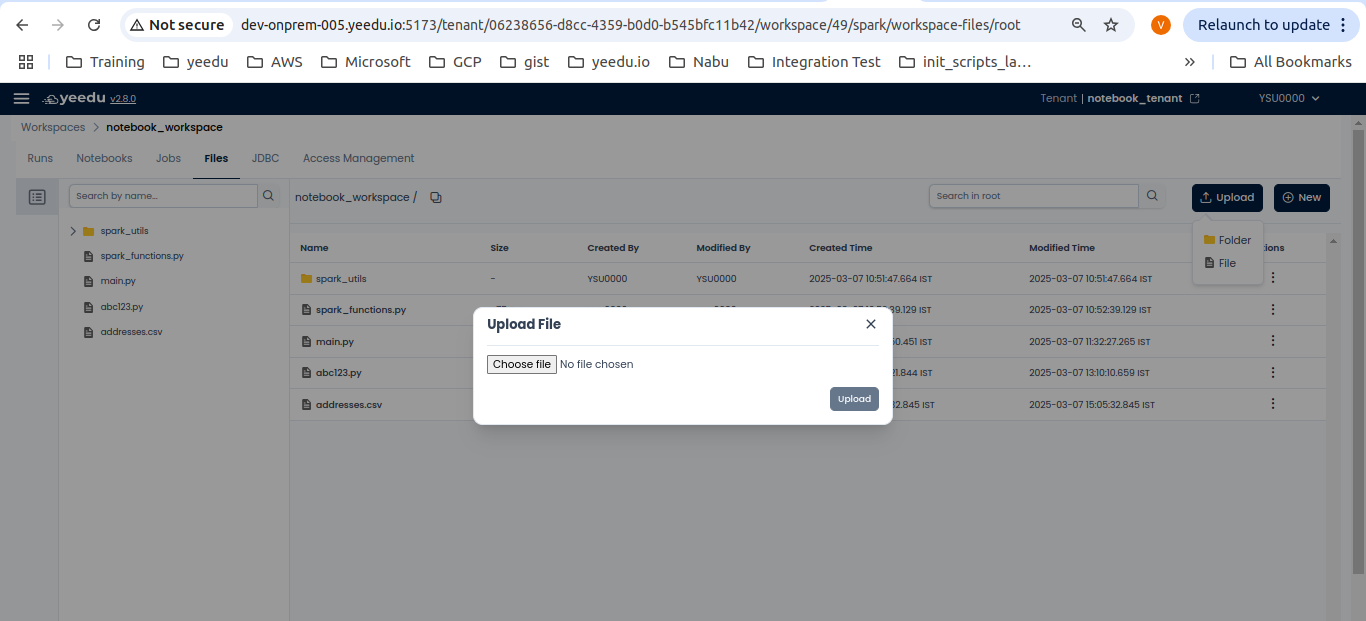Click the browser back arrow
Image resolution: width=1366 pixels, height=621 pixels.
click(x=22, y=25)
